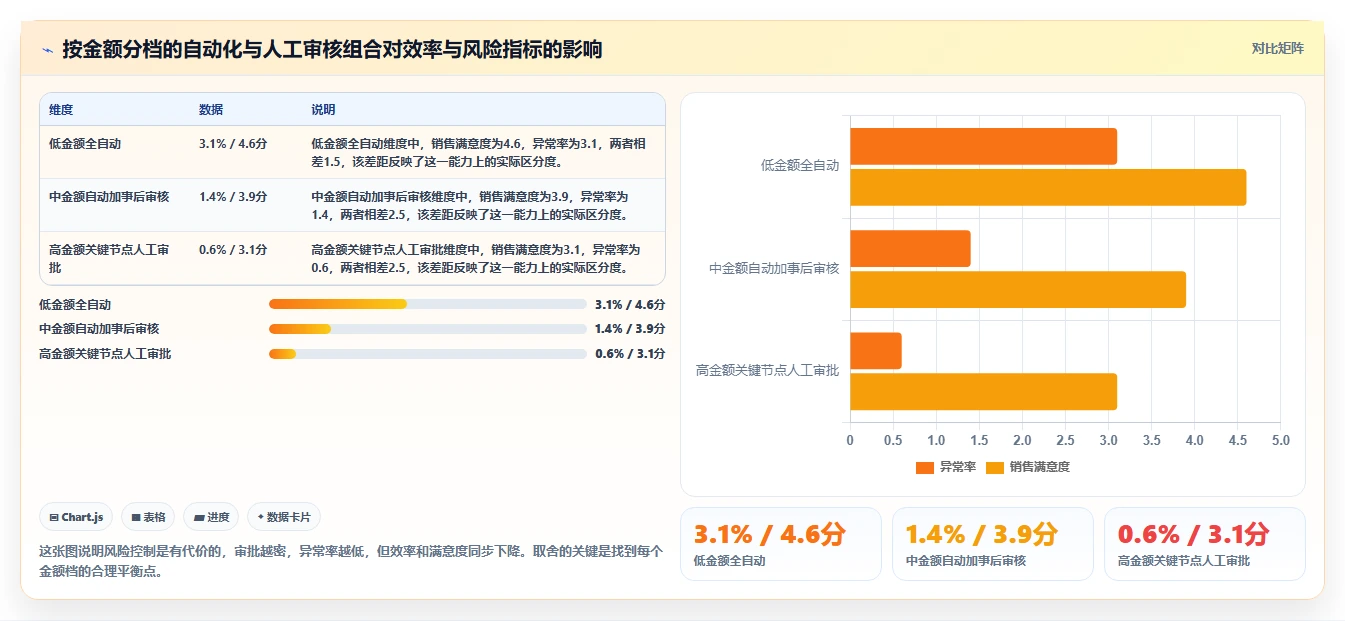Screen dimensions: 1345x621
Task: Open the 3.1% / 4.6分 data card
Action: [781, 544]
